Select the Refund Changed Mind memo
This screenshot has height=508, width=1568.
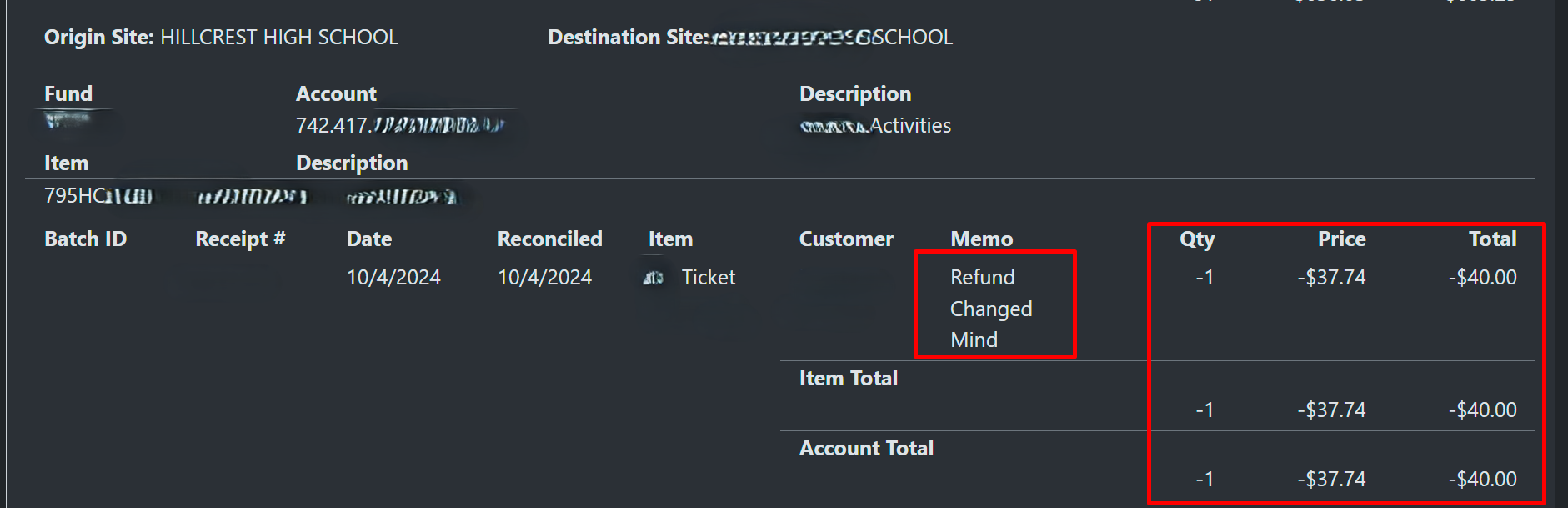(x=991, y=309)
